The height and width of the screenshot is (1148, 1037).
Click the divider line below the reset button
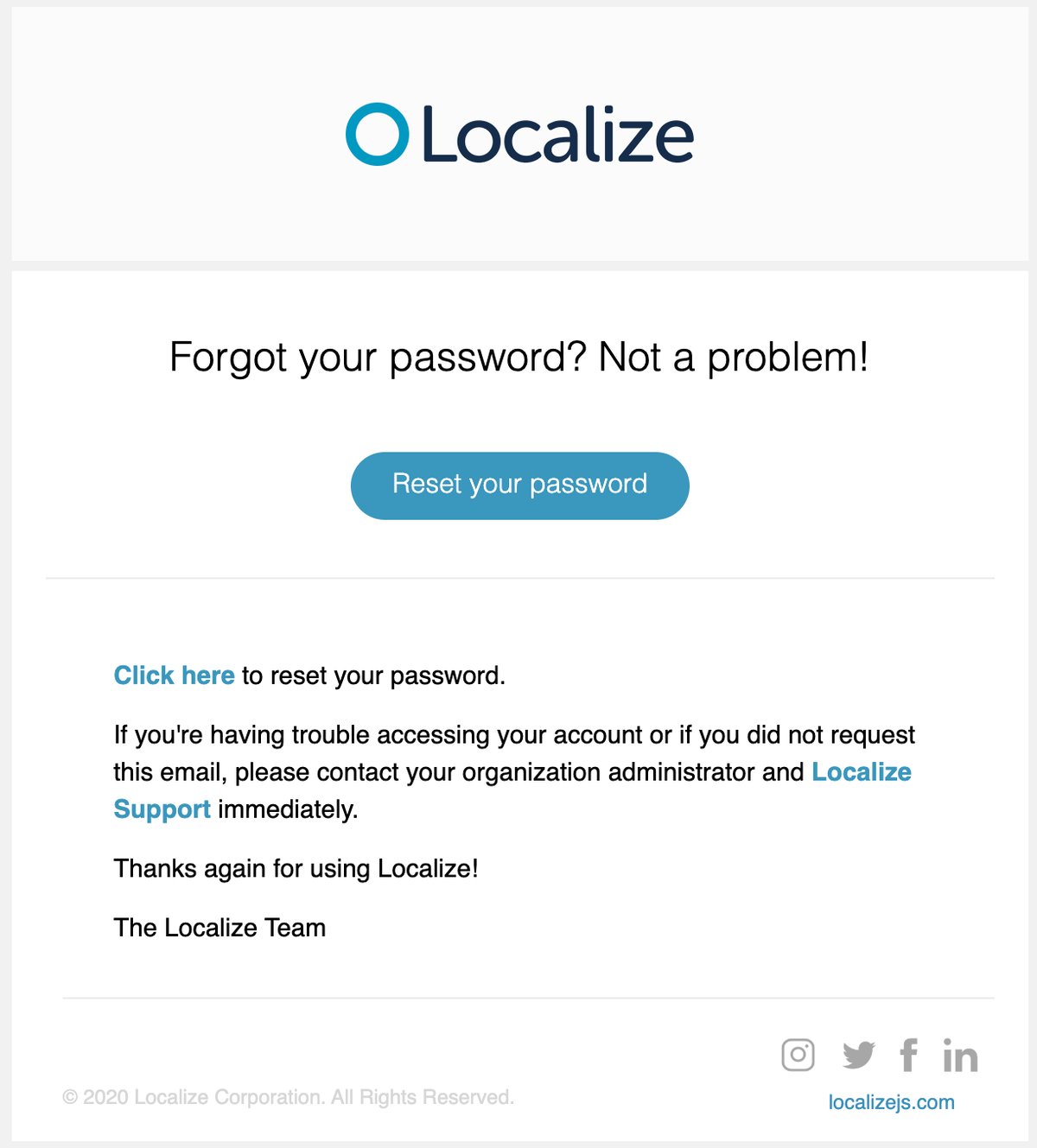[520, 578]
